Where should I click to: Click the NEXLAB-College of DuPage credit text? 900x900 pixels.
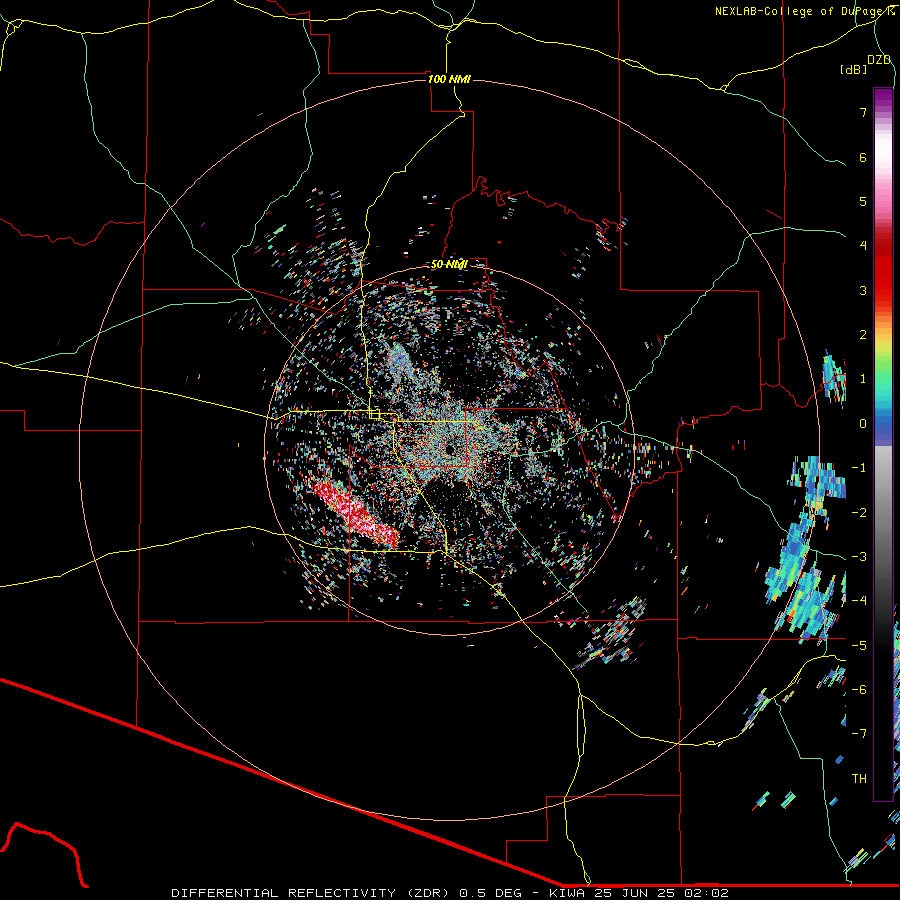(805, 11)
